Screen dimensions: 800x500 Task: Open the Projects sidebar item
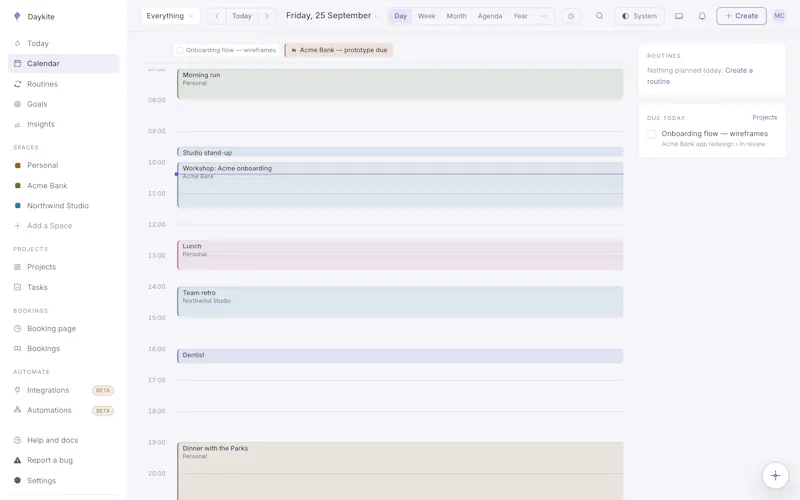click(x=64, y=267)
